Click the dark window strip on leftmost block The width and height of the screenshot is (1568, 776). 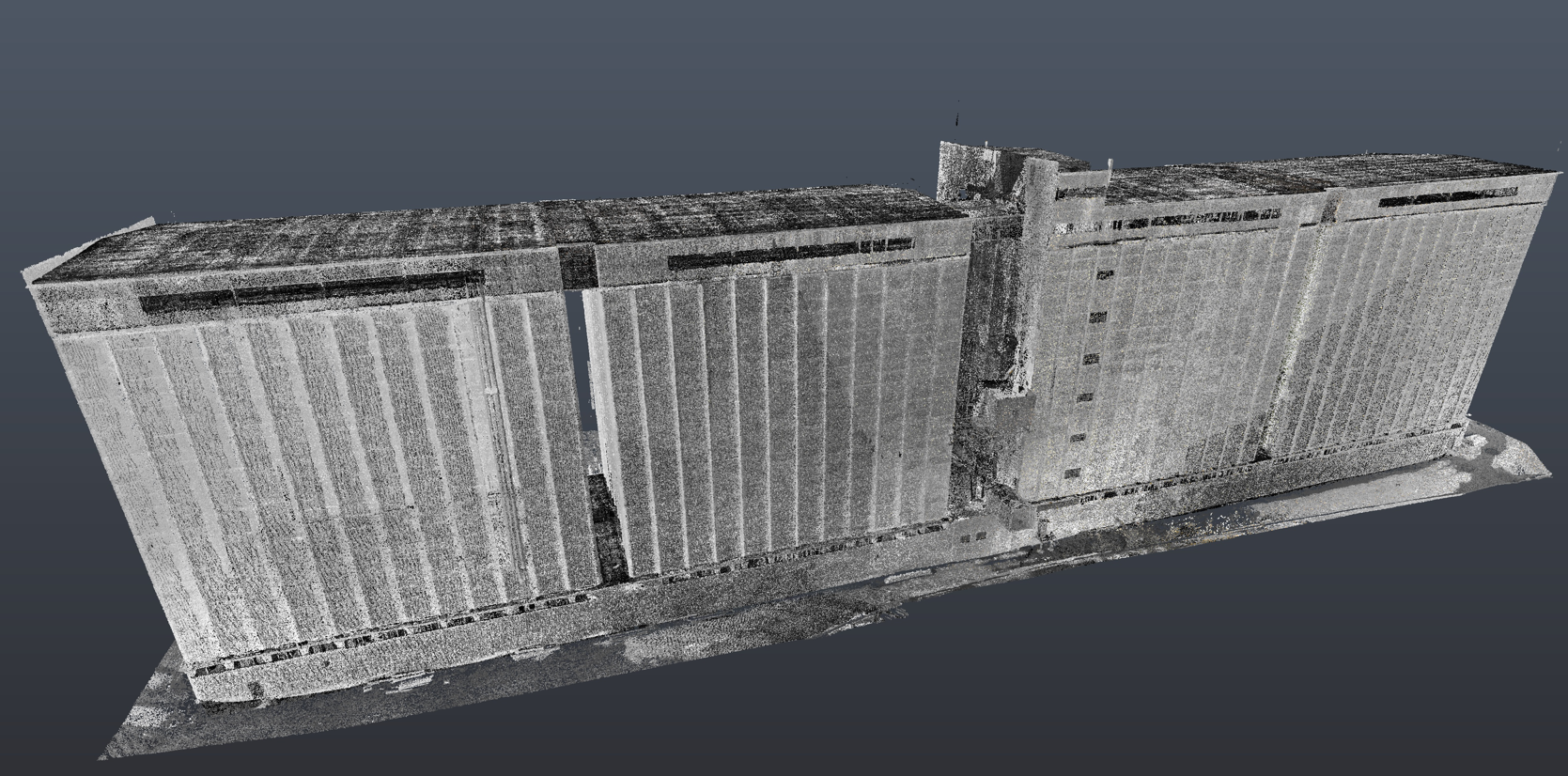pyautogui.click(x=313, y=292)
